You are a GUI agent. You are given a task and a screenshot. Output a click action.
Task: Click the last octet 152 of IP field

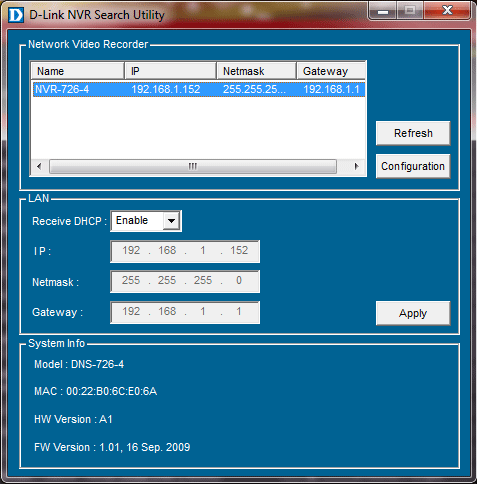[x=239, y=250]
